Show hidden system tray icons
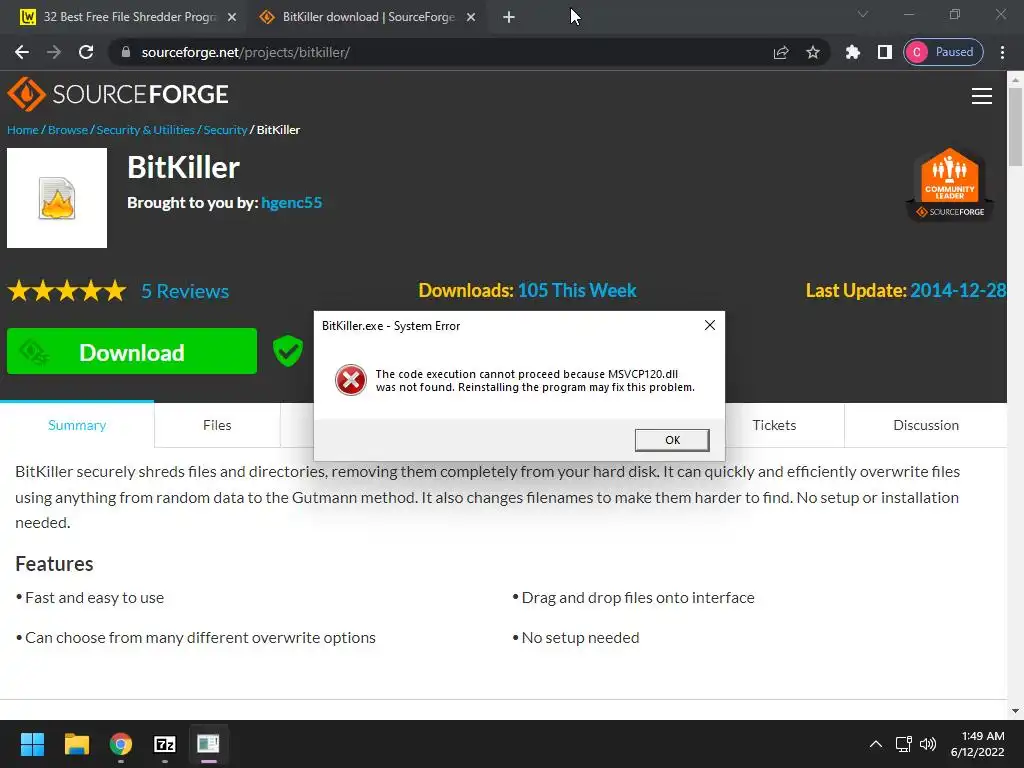 [876, 744]
